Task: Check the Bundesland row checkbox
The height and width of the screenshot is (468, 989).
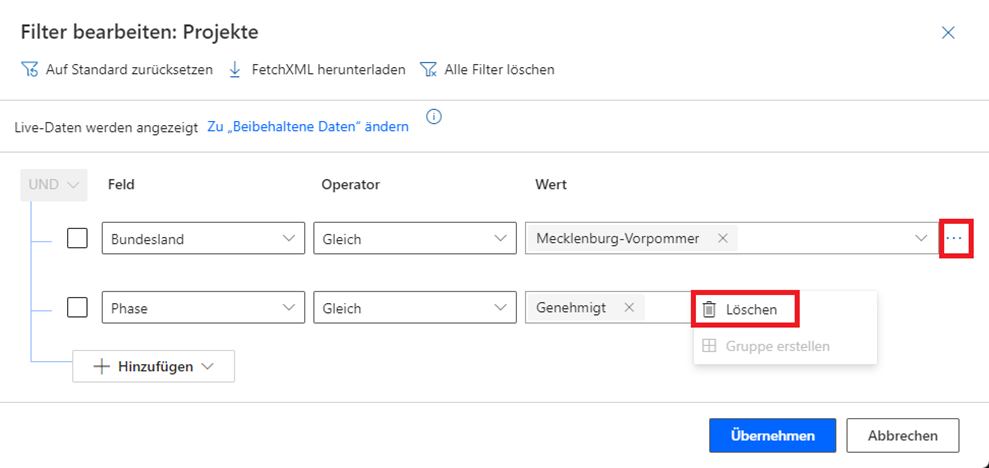Action: (x=77, y=239)
